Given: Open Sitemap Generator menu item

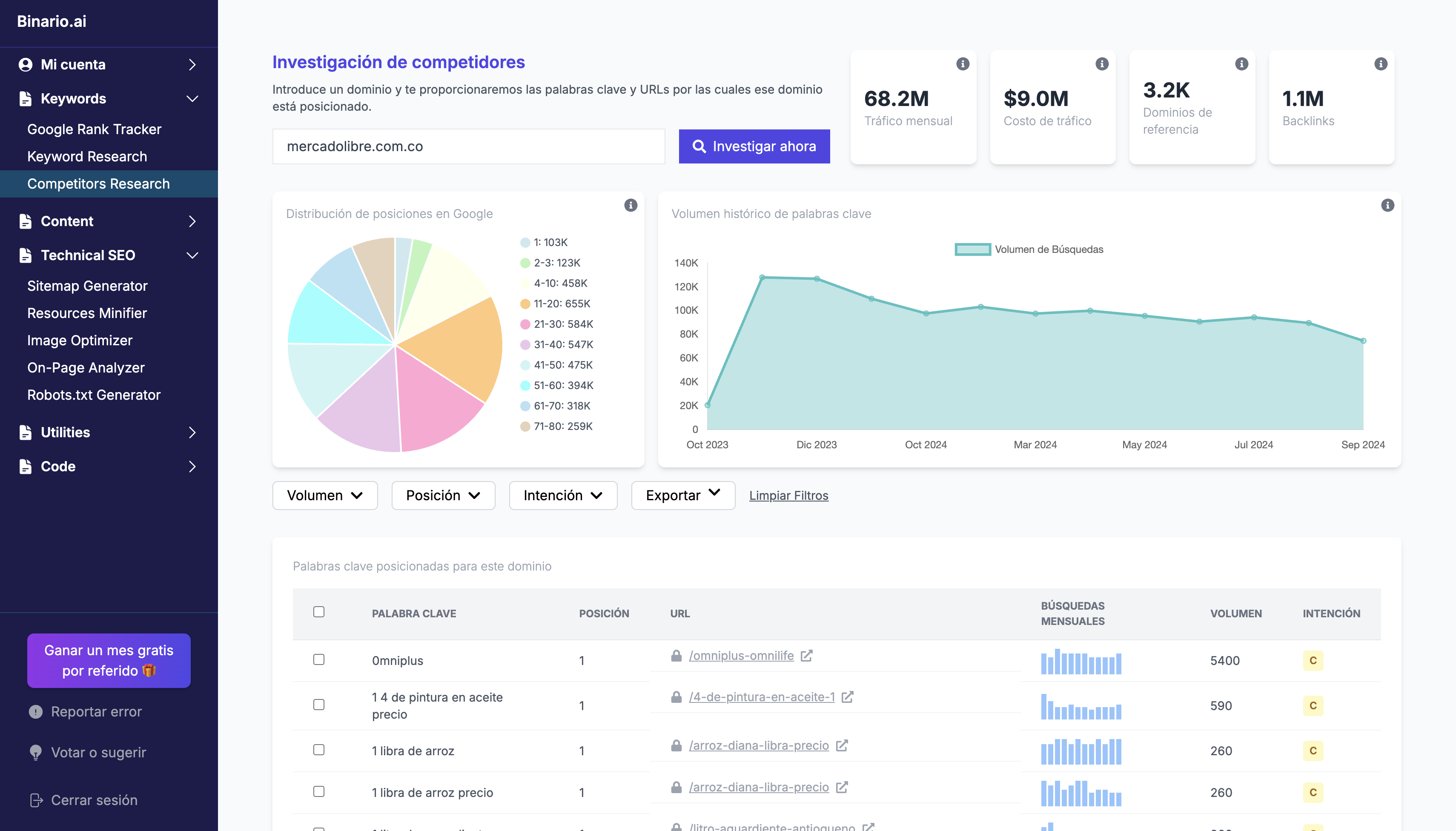Looking at the screenshot, I should pyautogui.click(x=87, y=286).
